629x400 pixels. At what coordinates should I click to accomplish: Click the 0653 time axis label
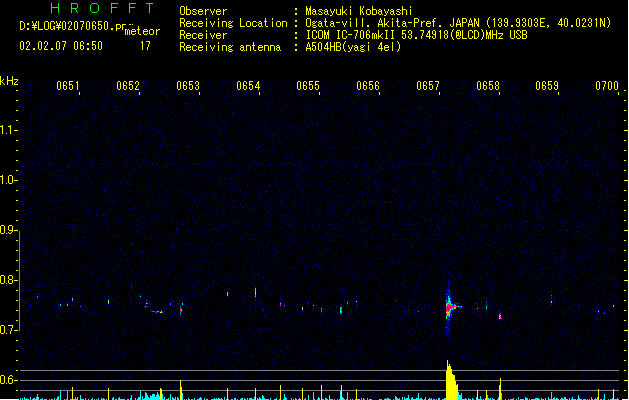[x=188, y=86]
